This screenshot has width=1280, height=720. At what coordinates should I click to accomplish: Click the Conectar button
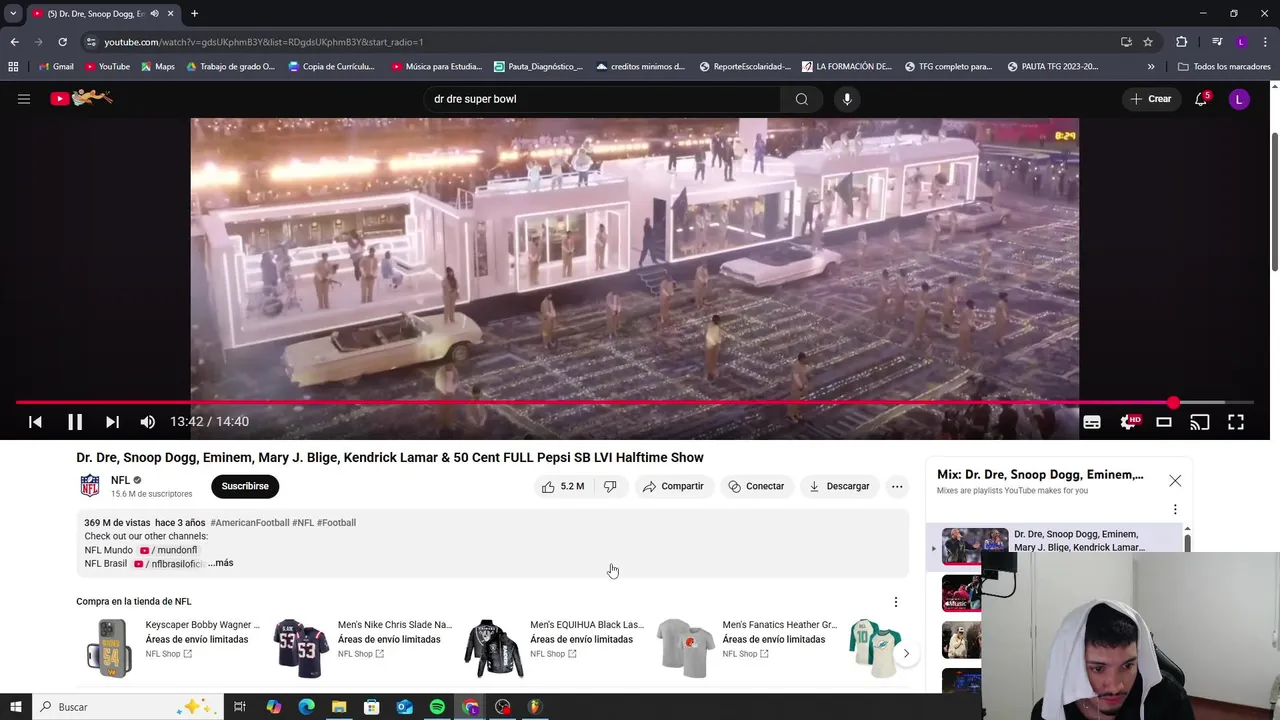(x=756, y=486)
